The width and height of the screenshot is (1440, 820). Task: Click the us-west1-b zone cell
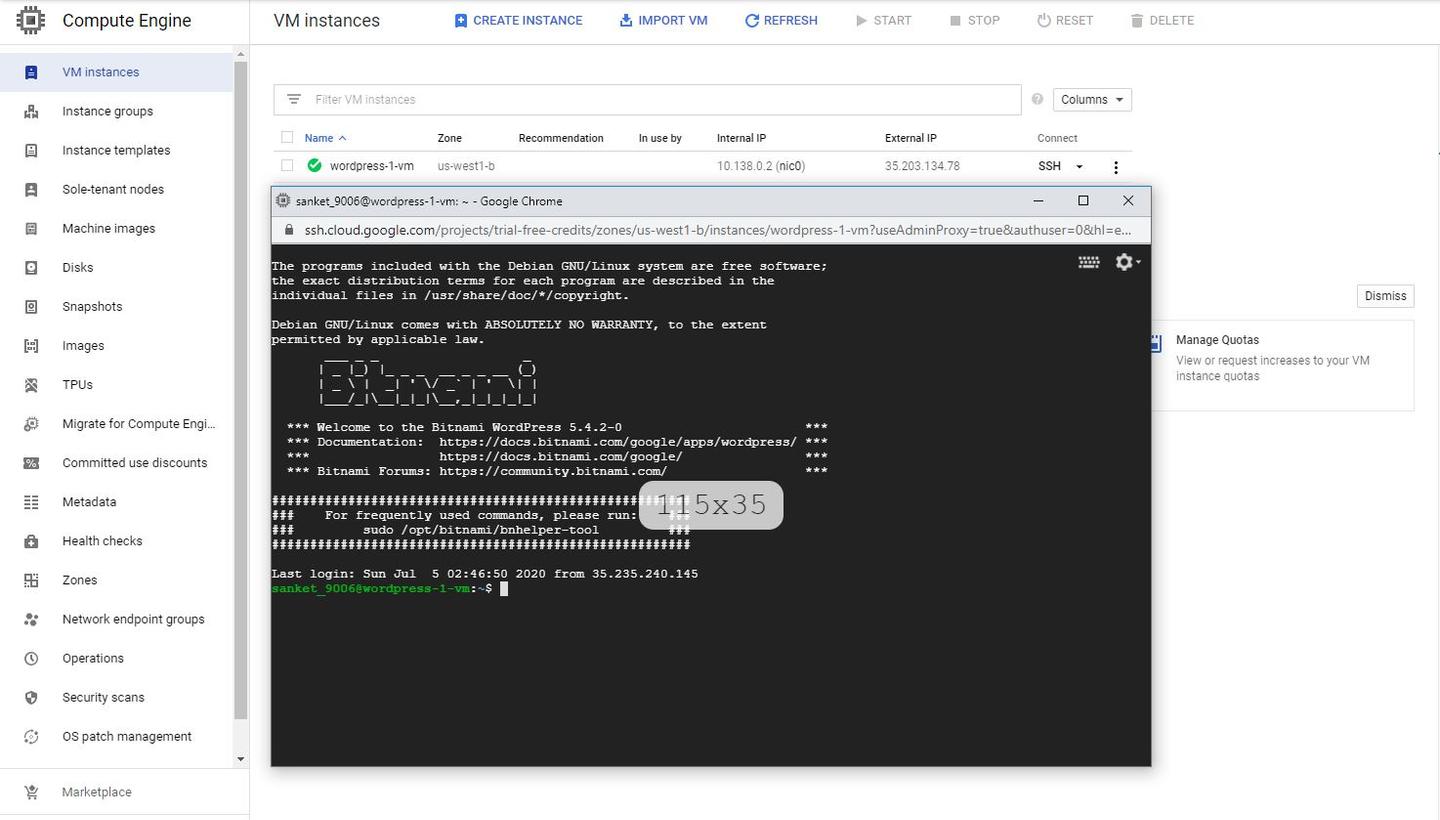(x=466, y=166)
